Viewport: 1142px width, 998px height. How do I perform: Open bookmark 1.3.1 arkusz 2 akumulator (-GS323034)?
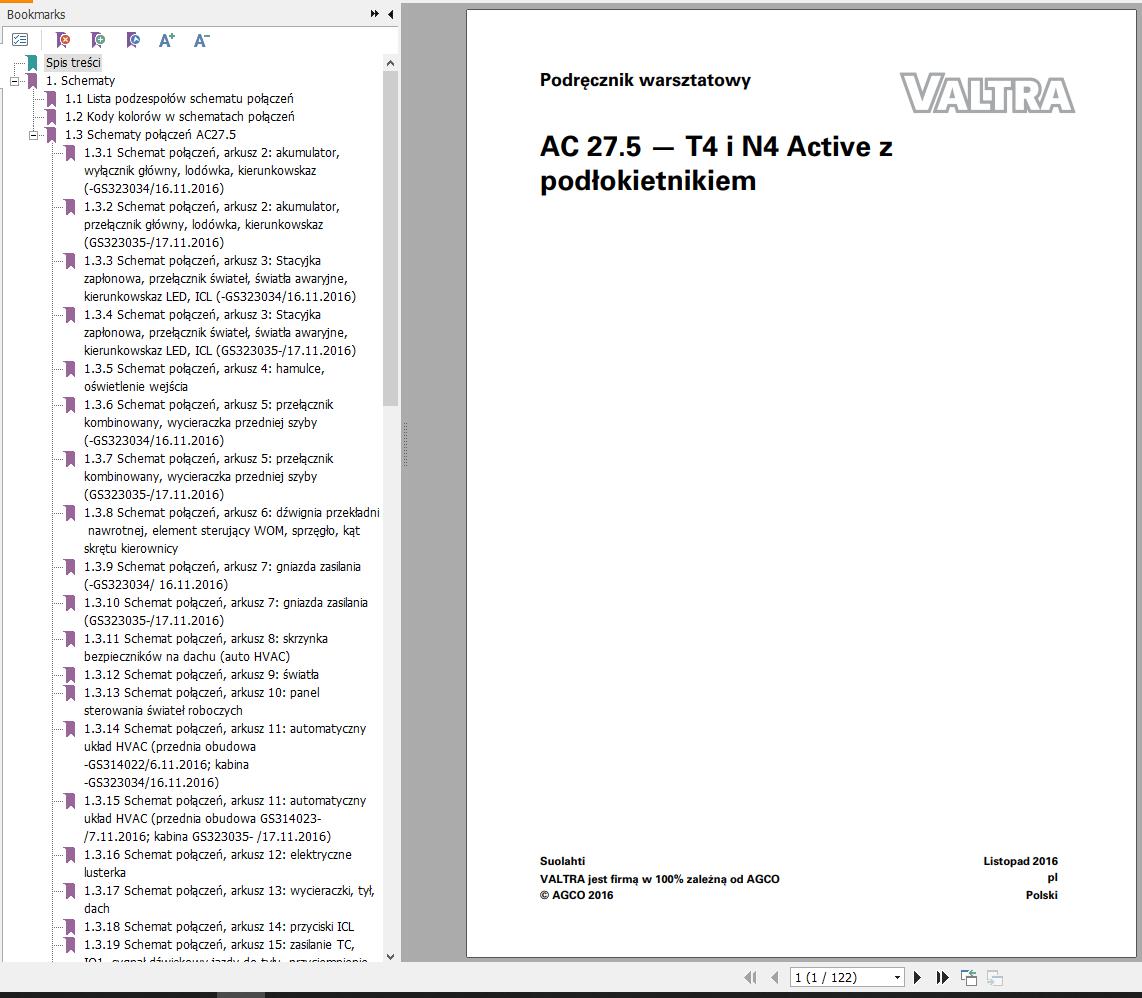[x=212, y=170]
